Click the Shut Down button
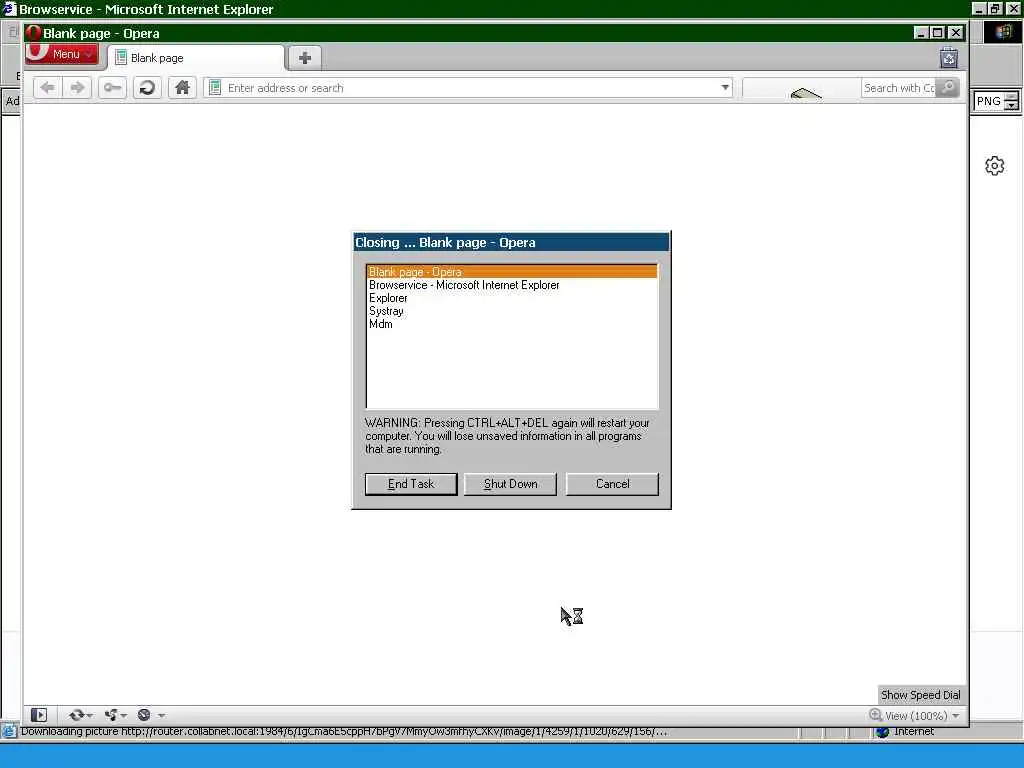The height and width of the screenshot is (768, 1024). pyautogui.click(x=510, y=484)
